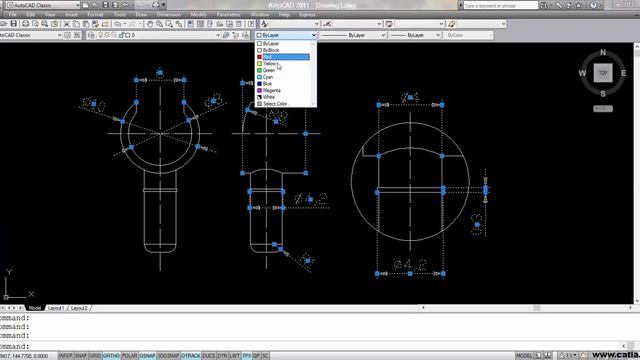The width and height of the screenshot is (640, 360).
Task: Disable ORTHO mode
Action: click(x=111, y=356)
